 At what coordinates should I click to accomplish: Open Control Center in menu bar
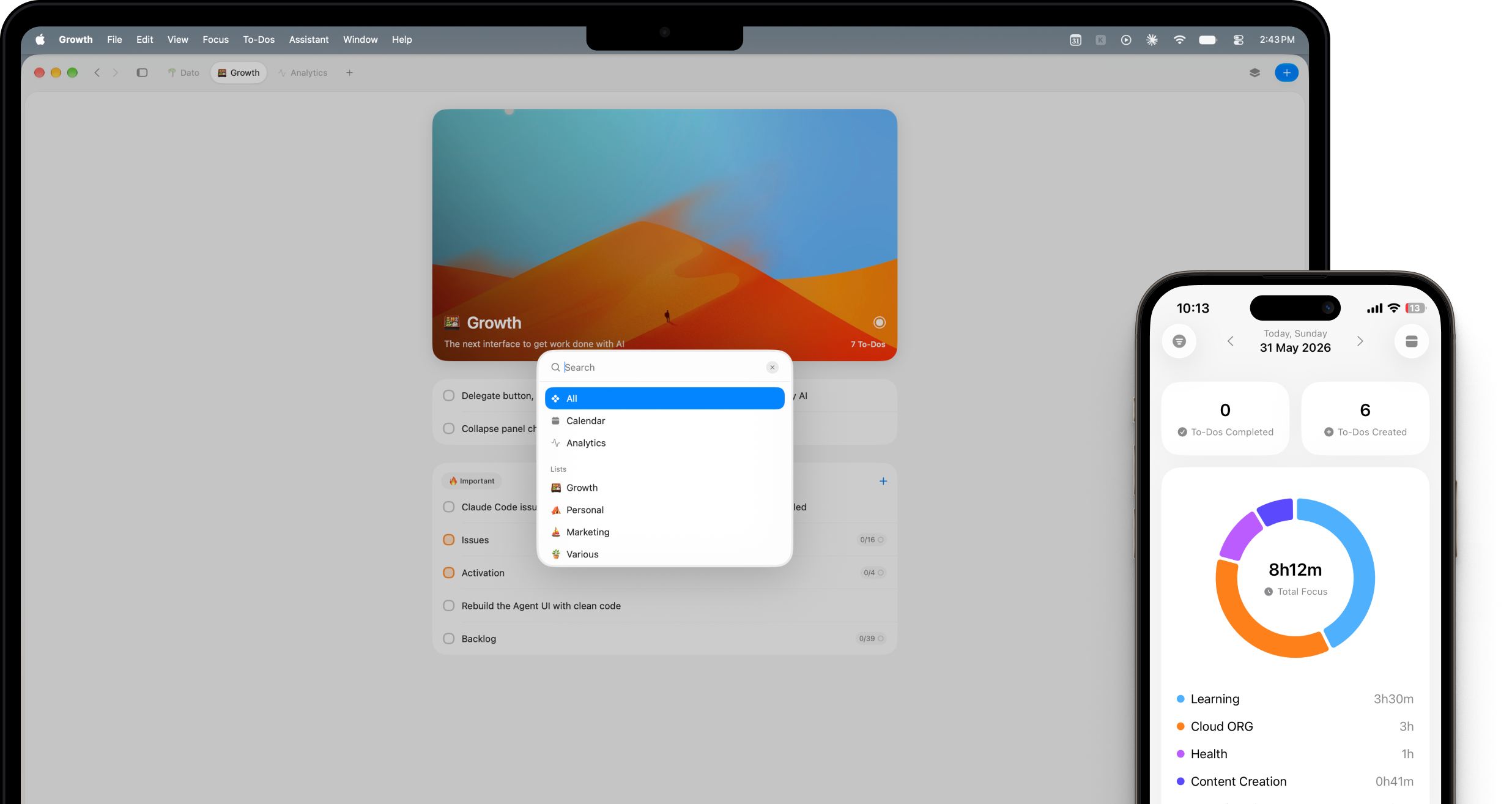point(1239,40)
